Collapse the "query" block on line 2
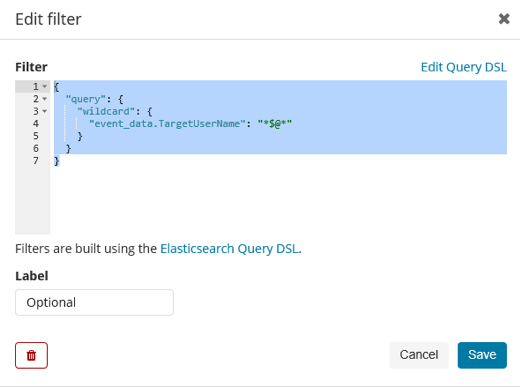The image size is (520, 387). click(x=45, y=99)
